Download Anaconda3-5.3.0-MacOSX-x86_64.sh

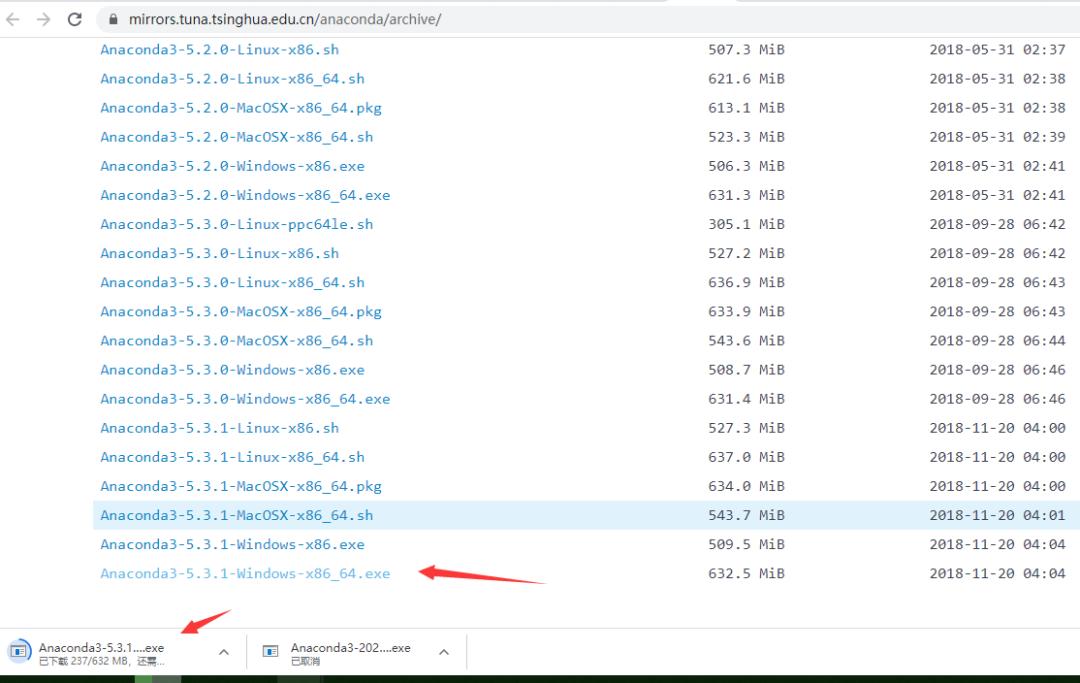[237, 341]
